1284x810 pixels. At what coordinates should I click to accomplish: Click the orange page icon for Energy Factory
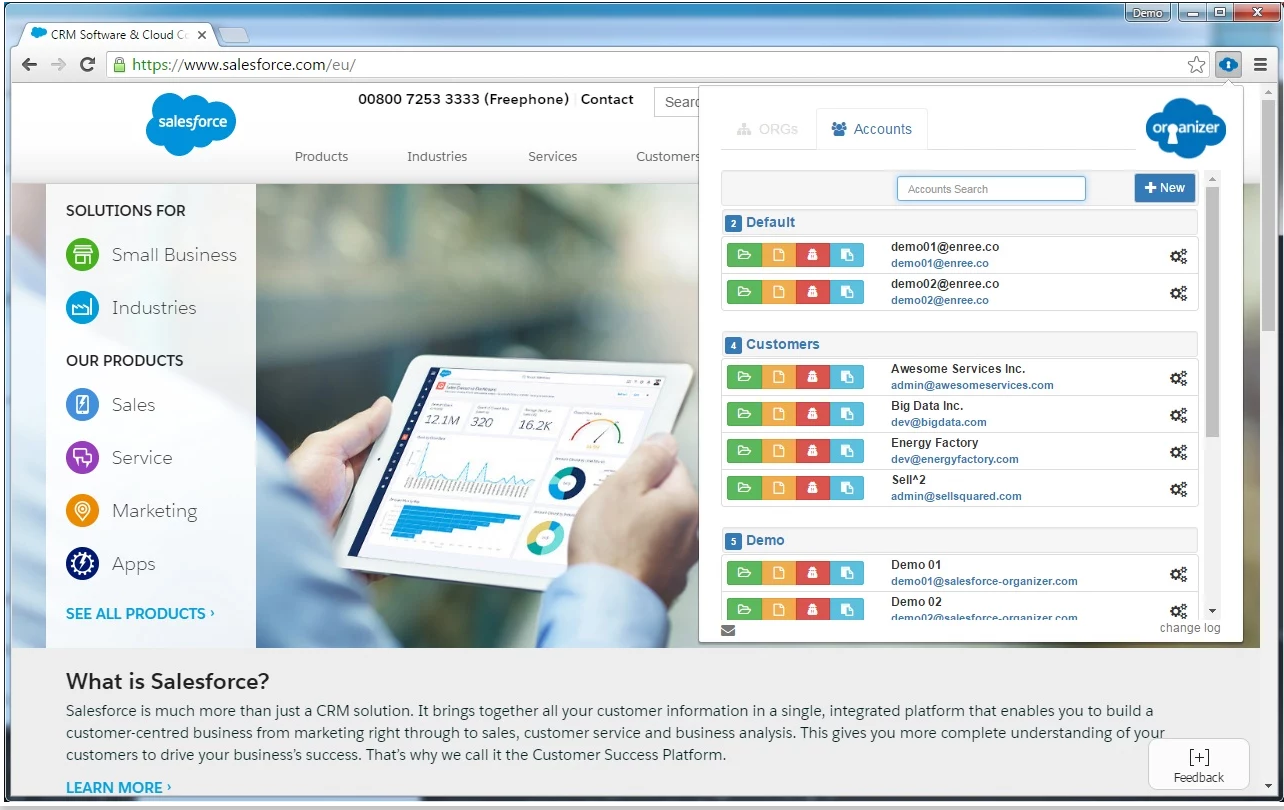[x=779, y=451]
